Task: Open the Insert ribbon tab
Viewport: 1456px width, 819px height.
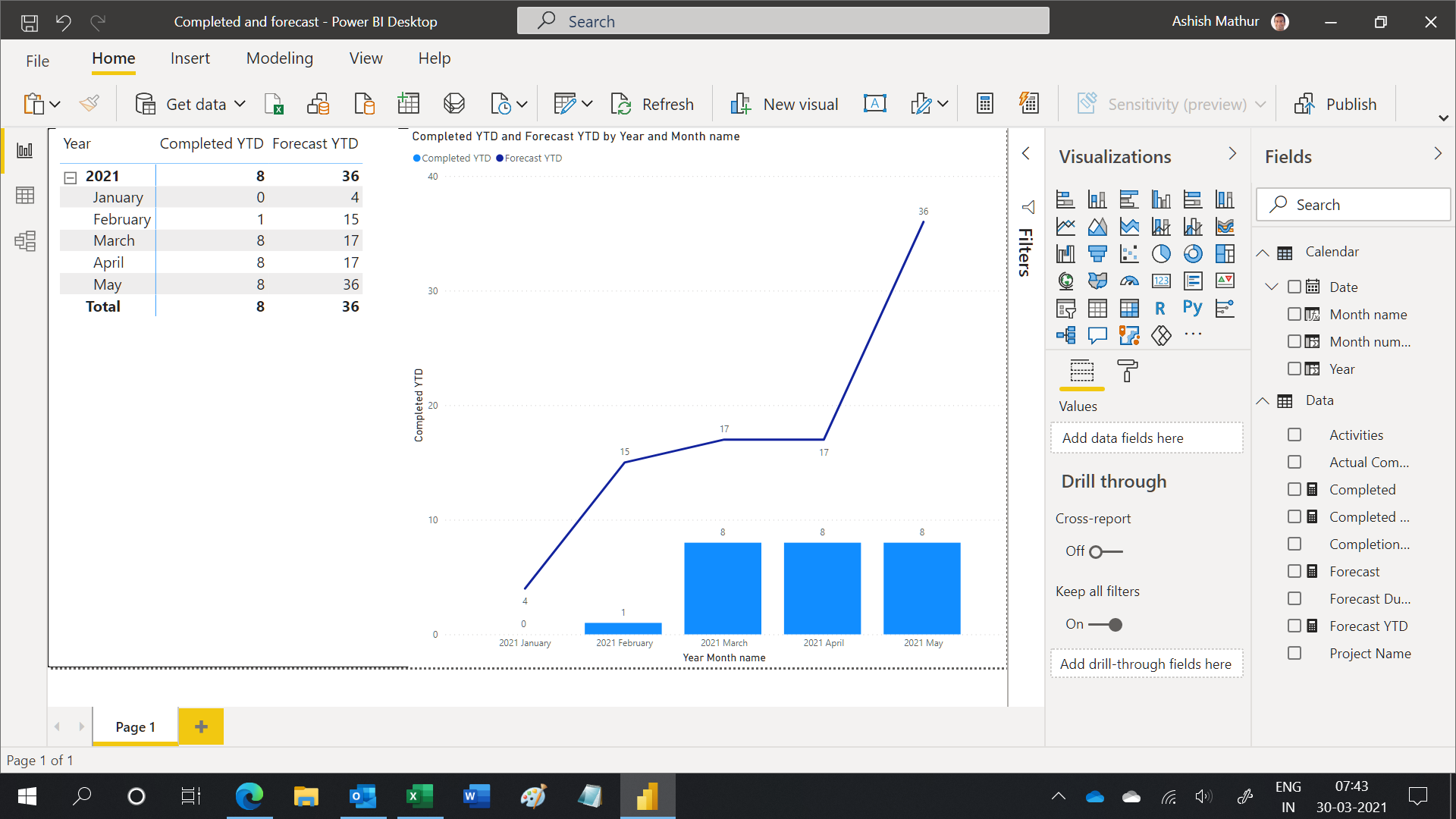Action: (190, 58)
